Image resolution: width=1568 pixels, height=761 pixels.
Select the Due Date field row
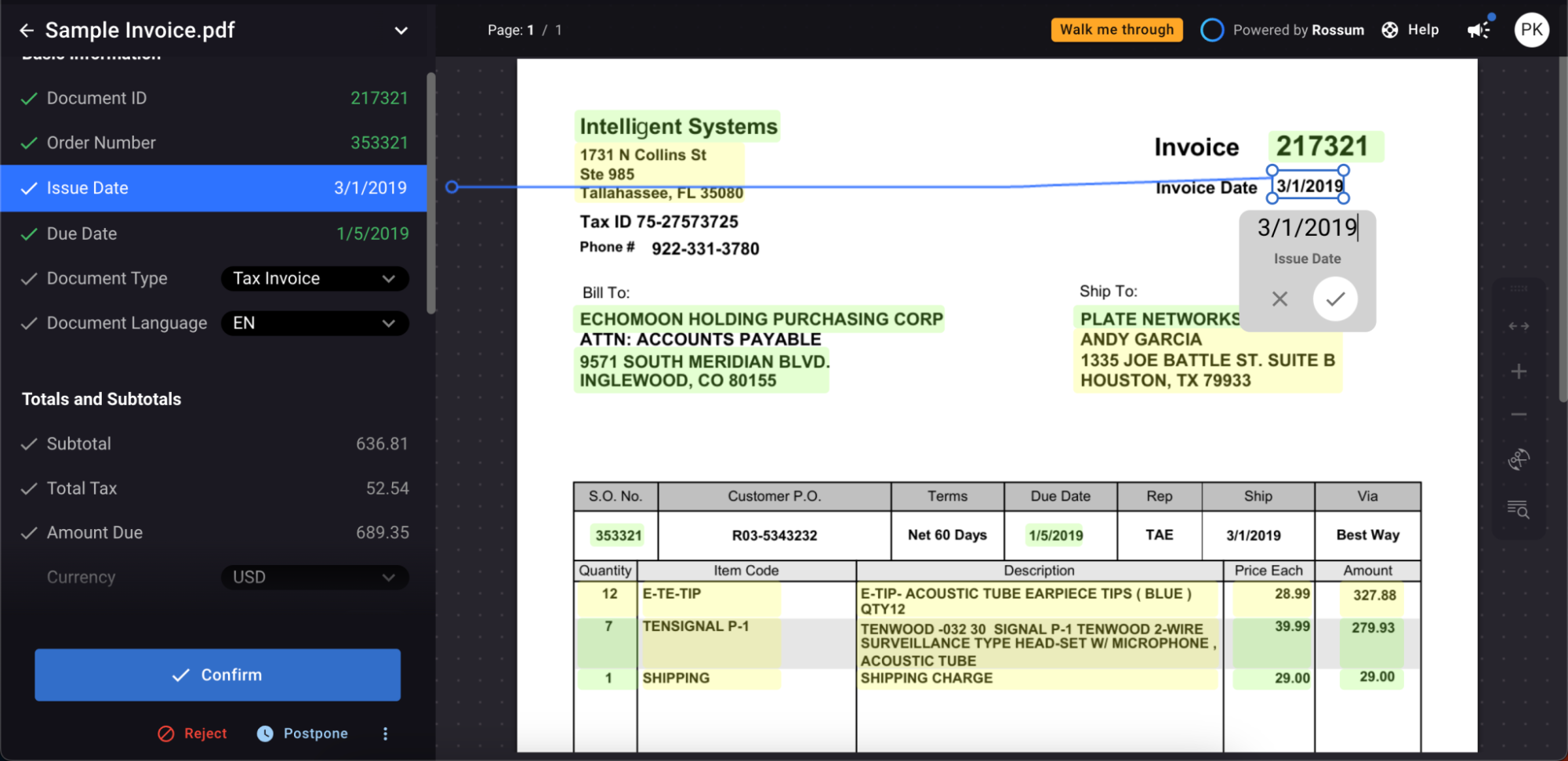click(x=213, y=234)
